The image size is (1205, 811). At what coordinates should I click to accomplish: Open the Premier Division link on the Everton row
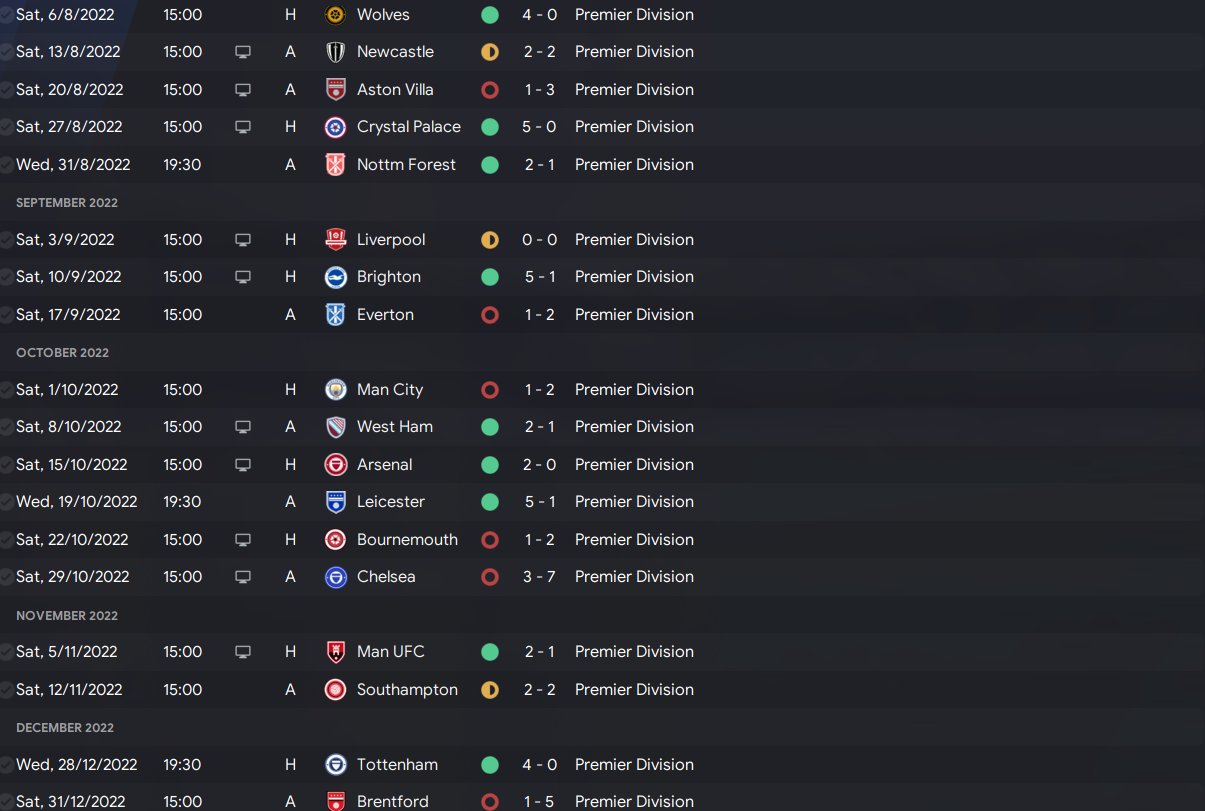(x=634, y=315)
